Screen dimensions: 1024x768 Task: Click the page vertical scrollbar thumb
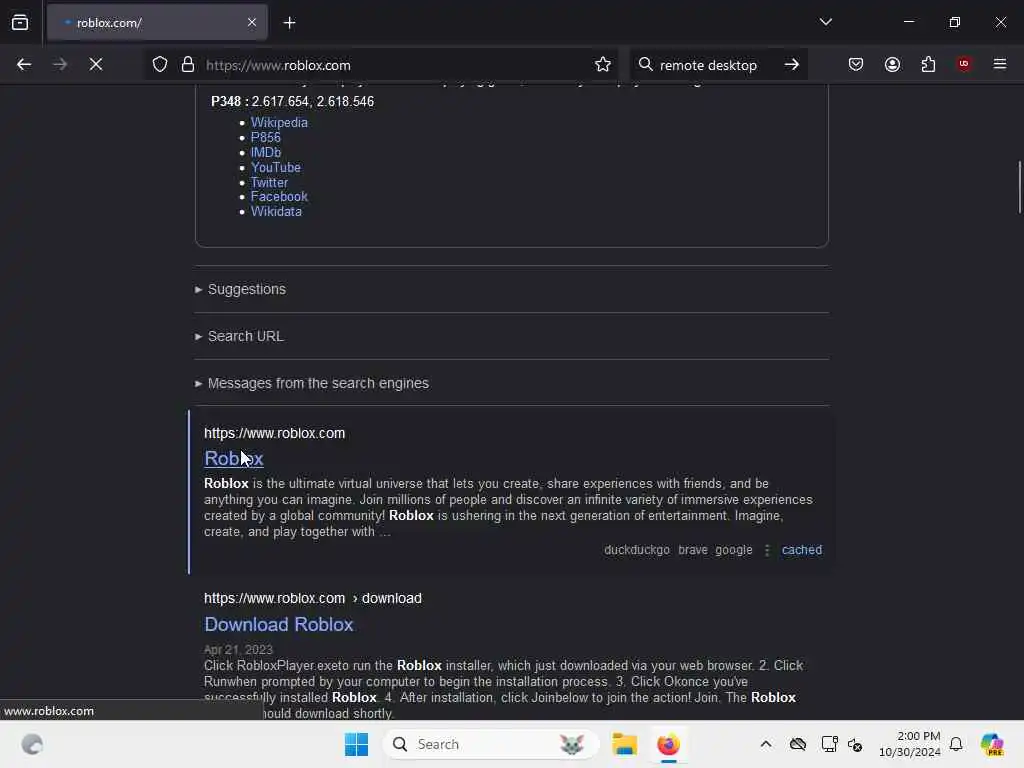1019,187
